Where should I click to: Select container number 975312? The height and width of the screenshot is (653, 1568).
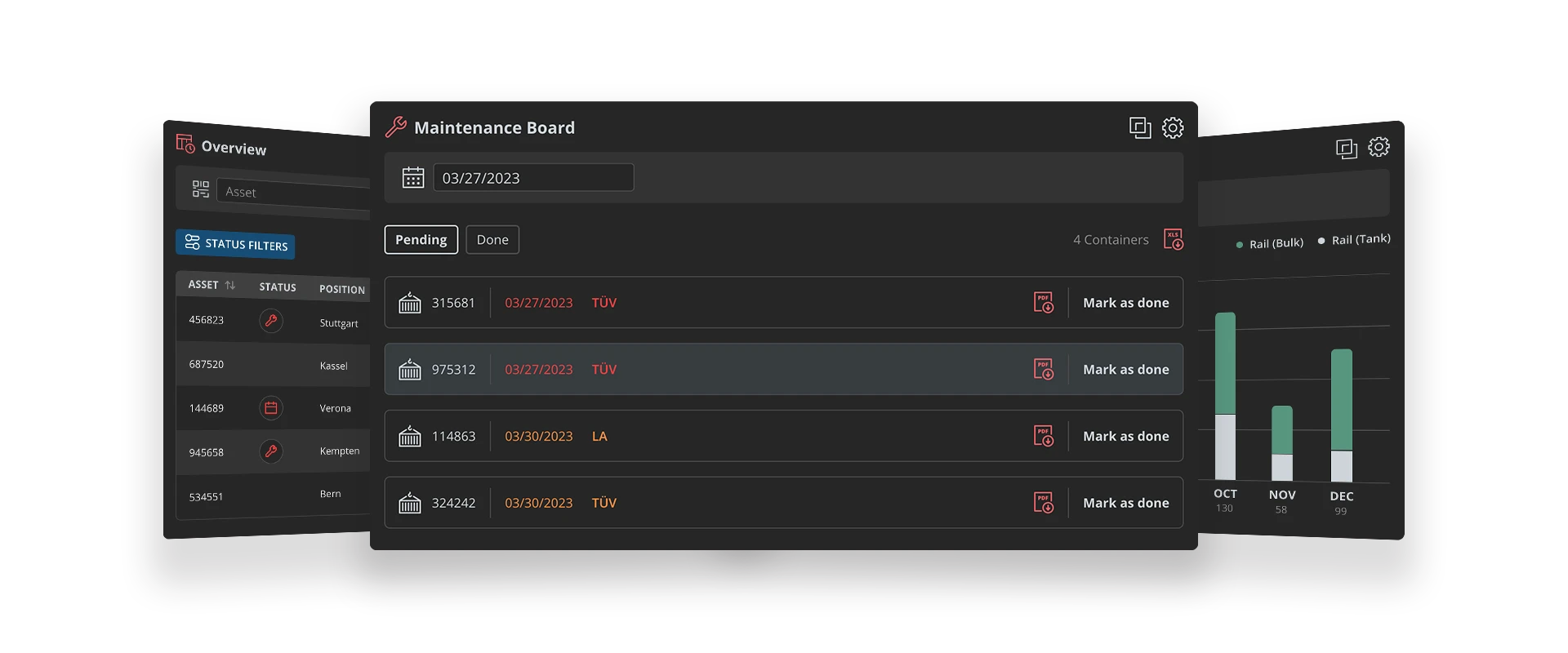[453, 370]
